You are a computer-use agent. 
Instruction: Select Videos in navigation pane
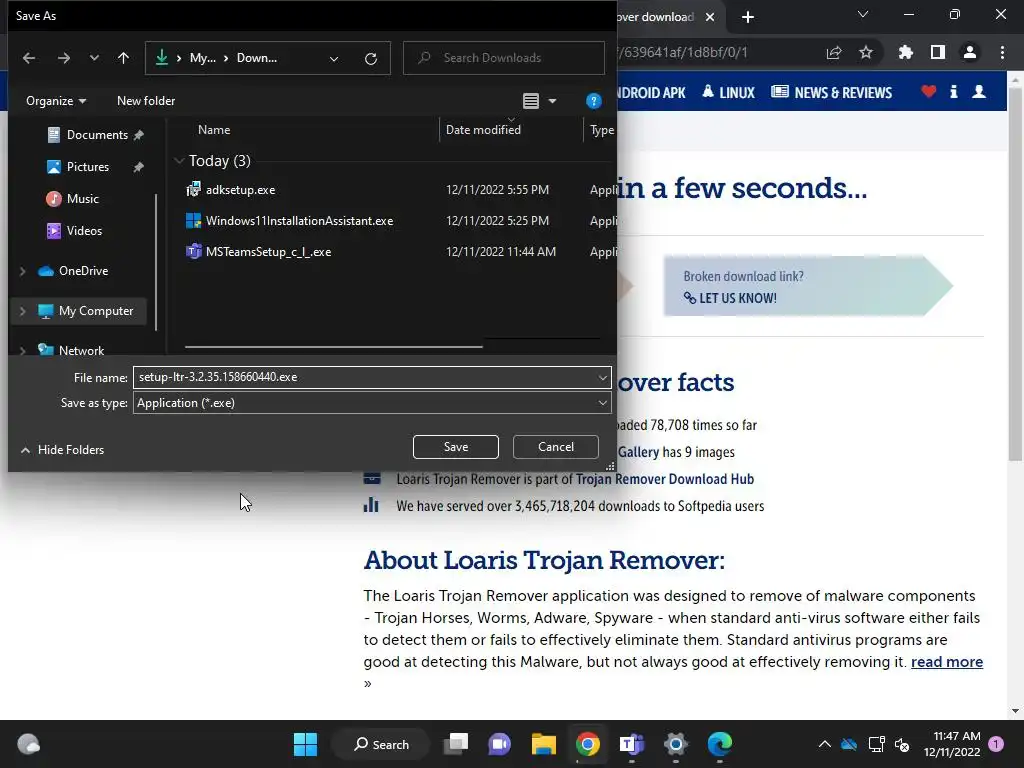point(84,231)
